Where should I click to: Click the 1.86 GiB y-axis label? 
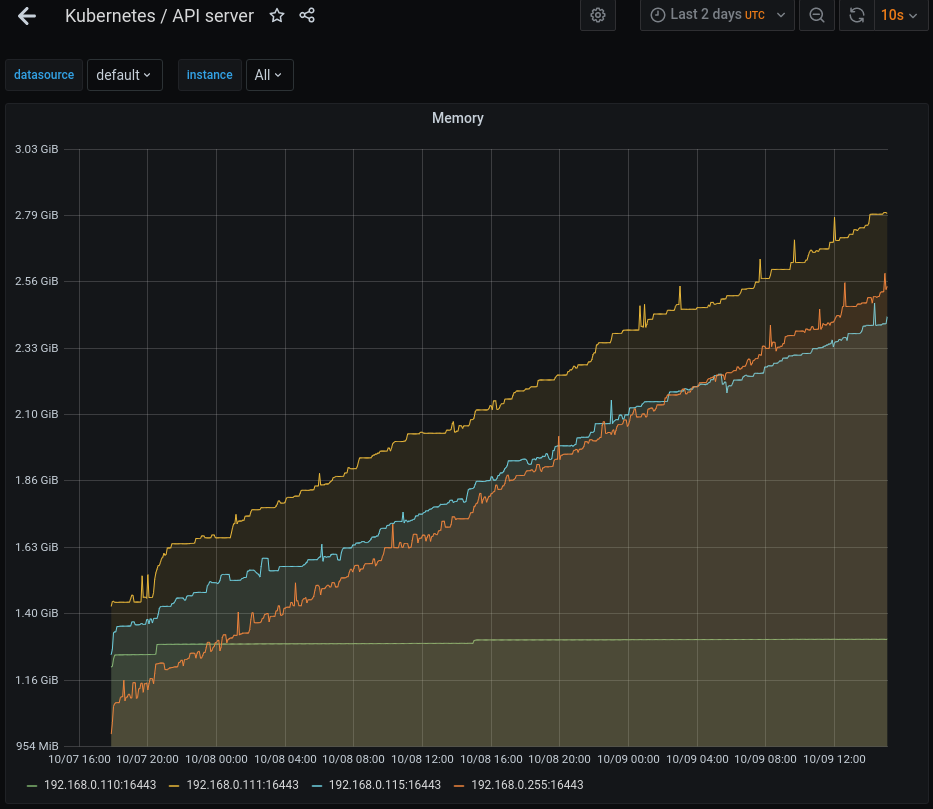point(36,480)
